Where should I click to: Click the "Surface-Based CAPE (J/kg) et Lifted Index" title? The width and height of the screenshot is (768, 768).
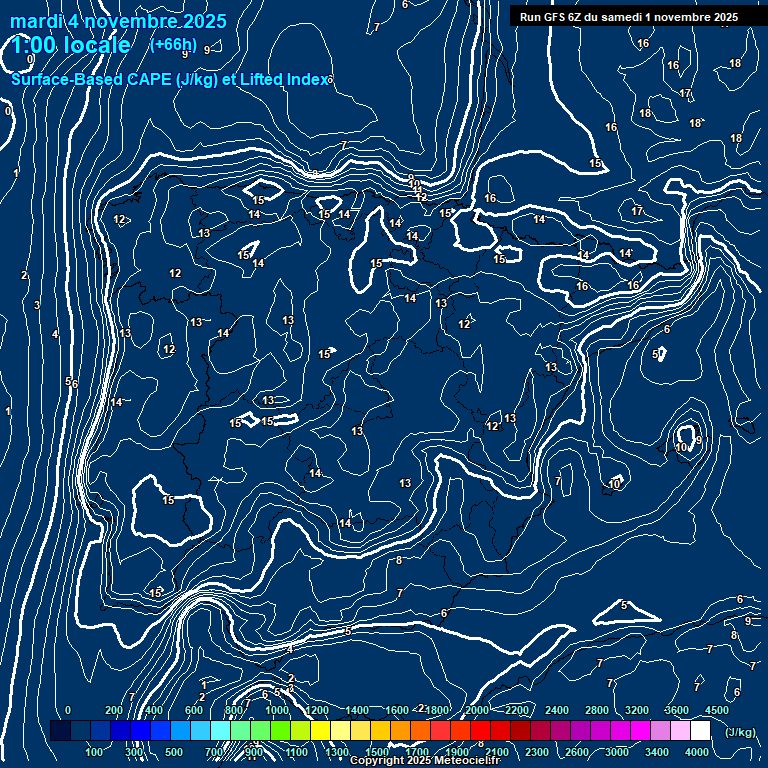[x=169, y=79]
